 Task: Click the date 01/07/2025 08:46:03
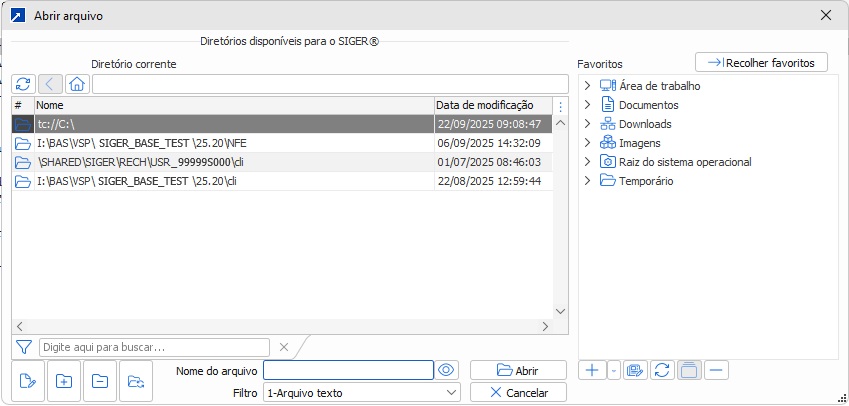pyautogui.click(x=489, y=162)
